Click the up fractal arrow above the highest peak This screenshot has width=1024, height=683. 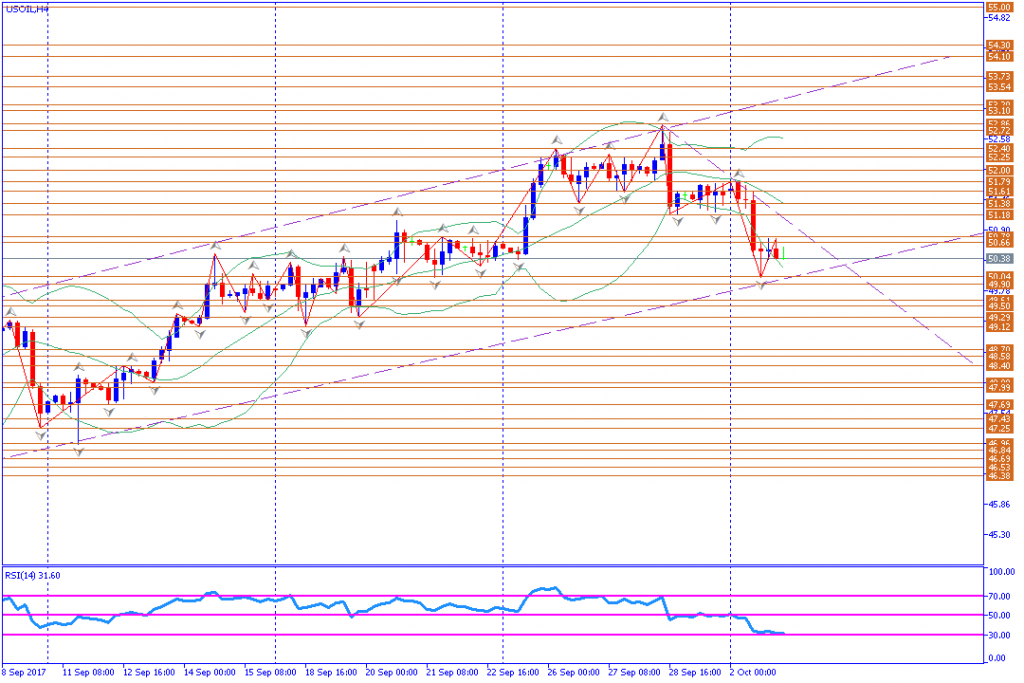[x=662, y=118]
